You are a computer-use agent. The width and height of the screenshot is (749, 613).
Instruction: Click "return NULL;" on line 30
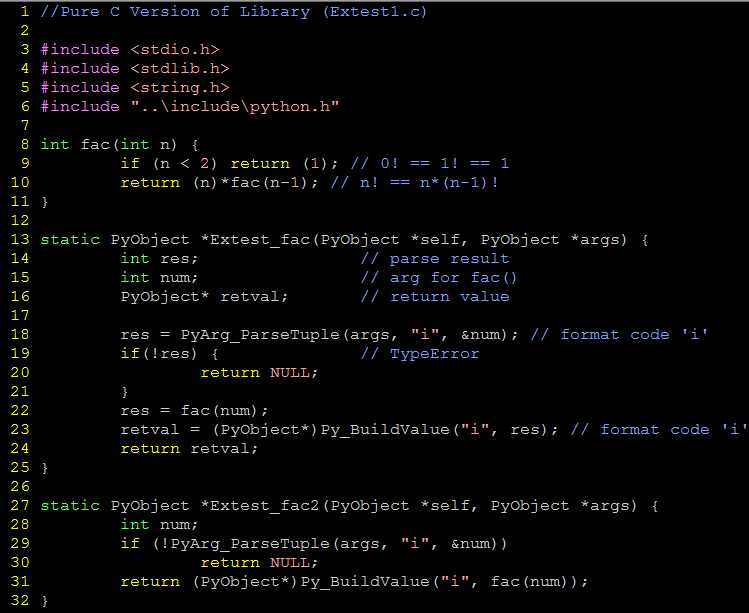point(259,563)
